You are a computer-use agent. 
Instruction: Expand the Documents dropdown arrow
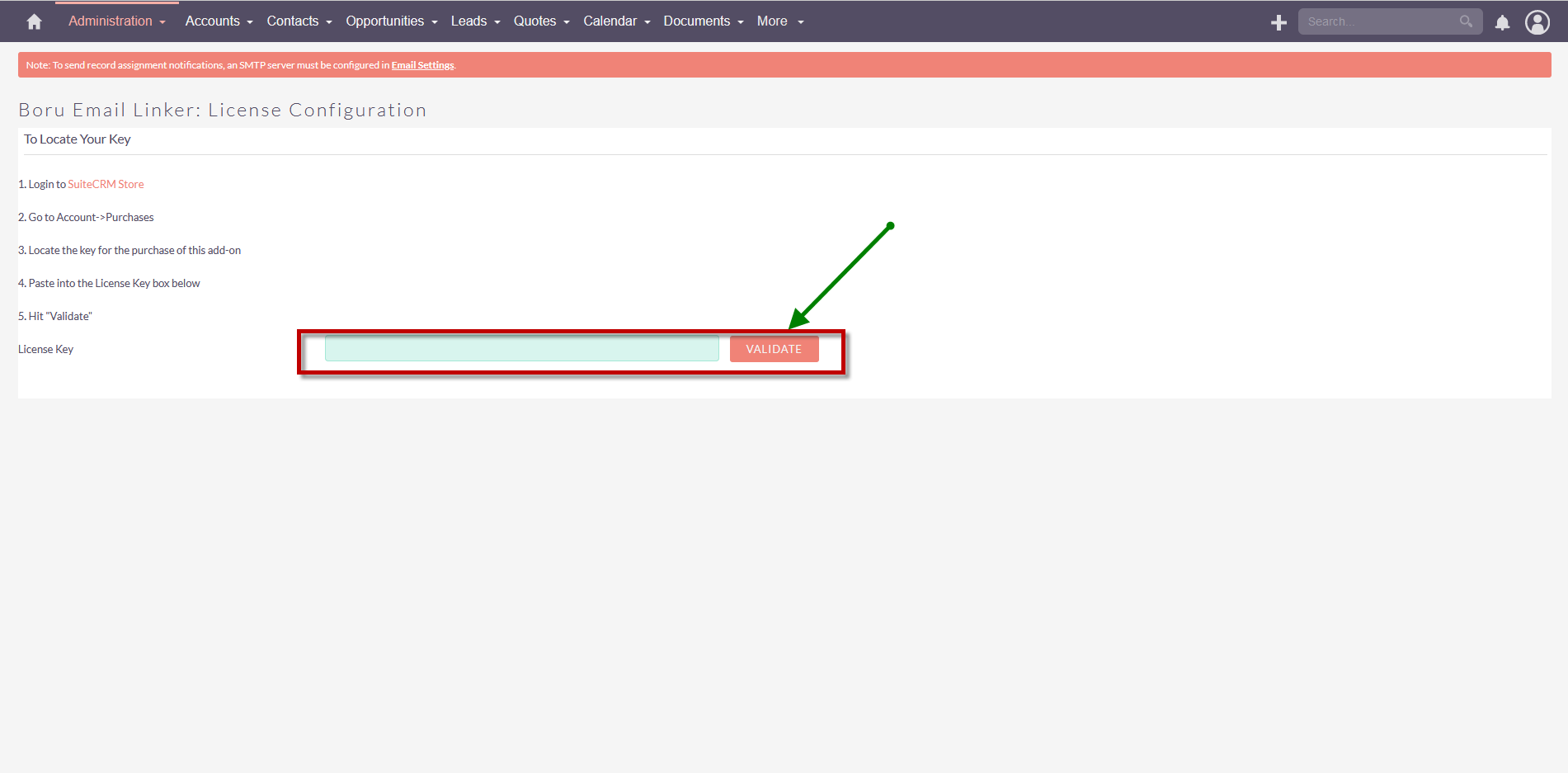[741, 22]
